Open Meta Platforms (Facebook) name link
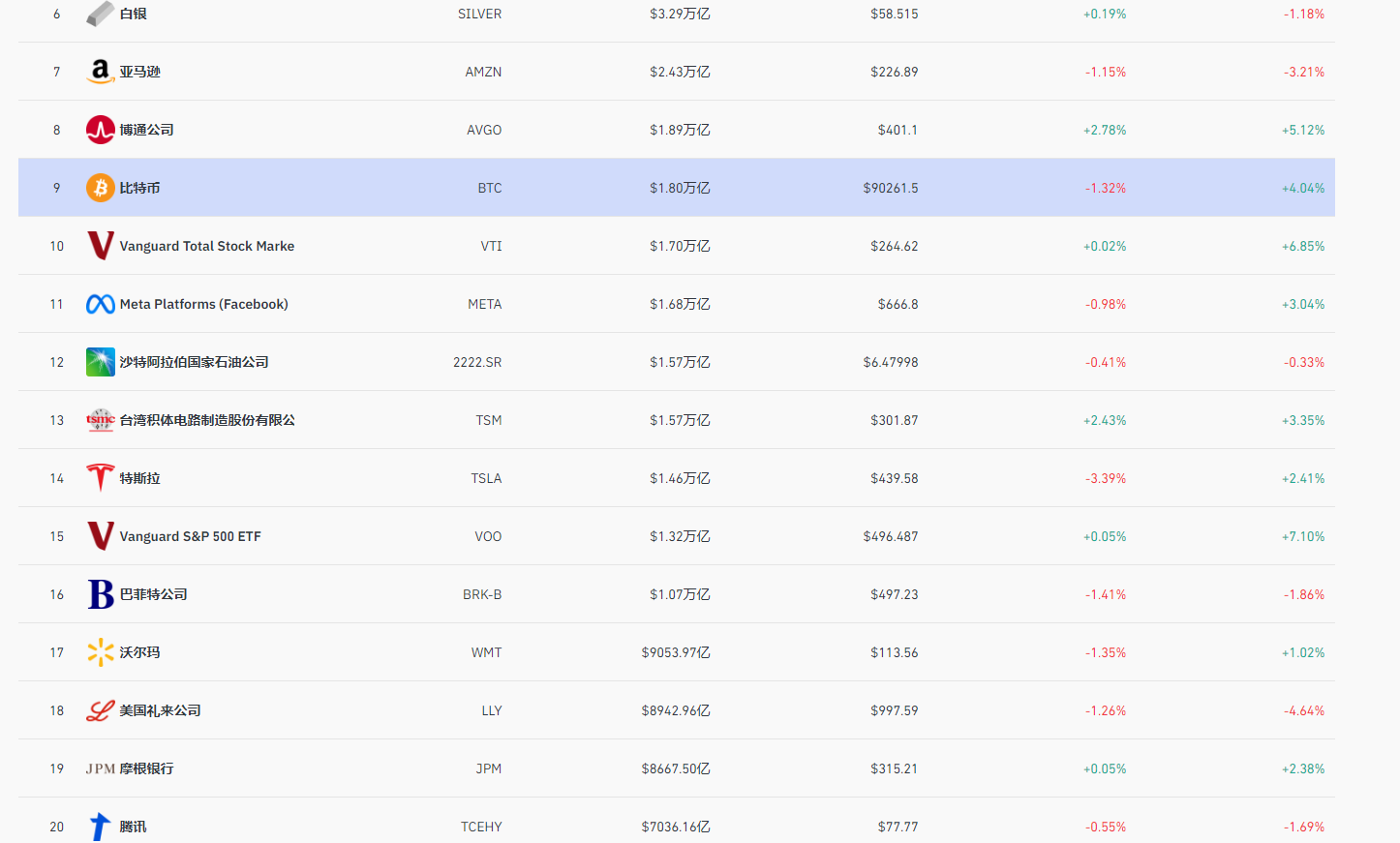 (x=203, y=304)
